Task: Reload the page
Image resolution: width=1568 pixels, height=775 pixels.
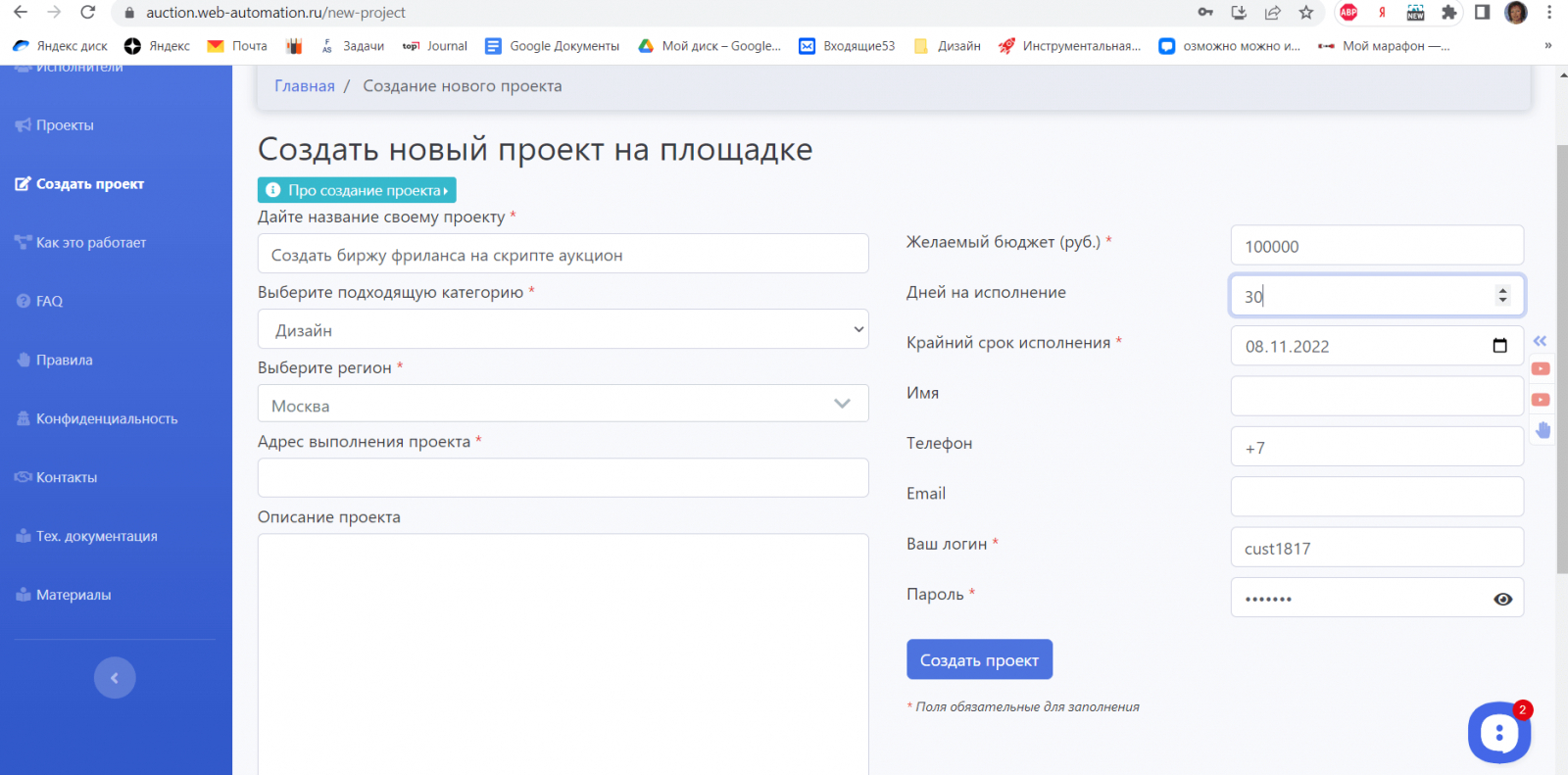Action: [87, 13]
